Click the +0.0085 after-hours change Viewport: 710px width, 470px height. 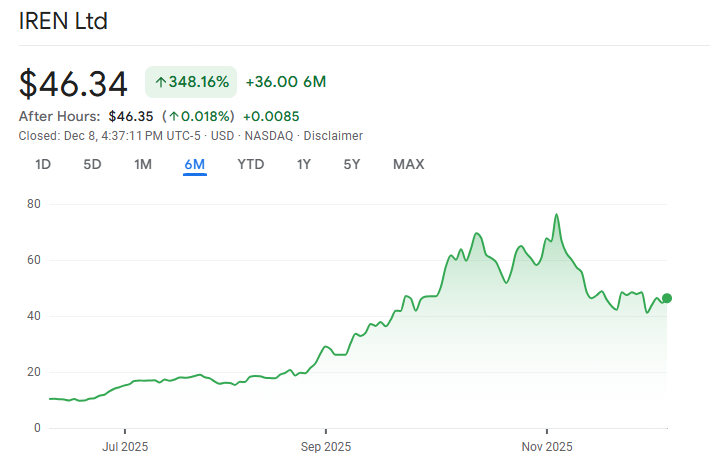[271, 116]
